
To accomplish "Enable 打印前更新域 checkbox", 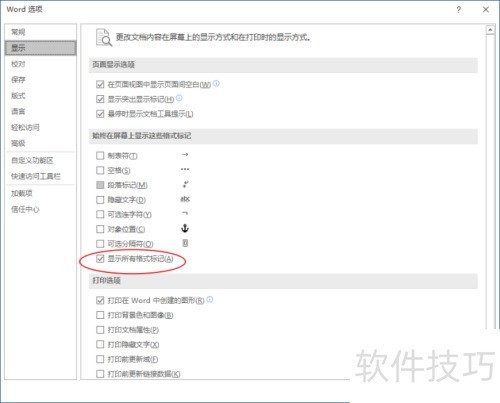I will 100,359.
